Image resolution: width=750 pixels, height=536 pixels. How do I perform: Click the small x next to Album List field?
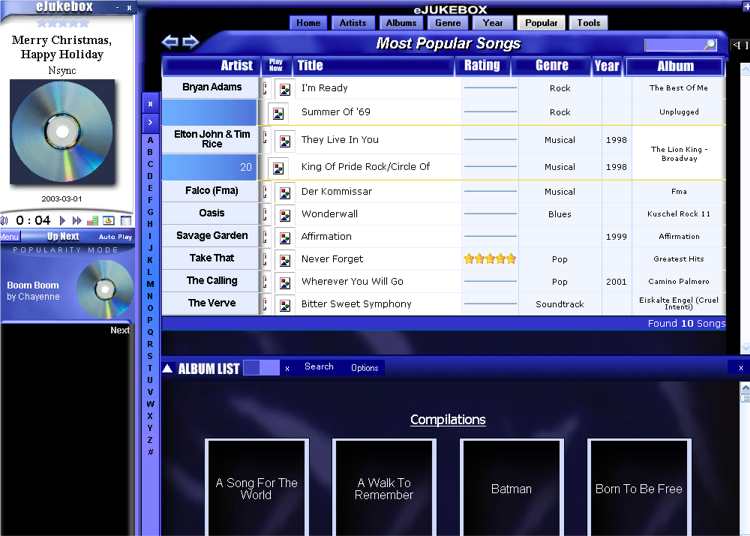(287, 369)
